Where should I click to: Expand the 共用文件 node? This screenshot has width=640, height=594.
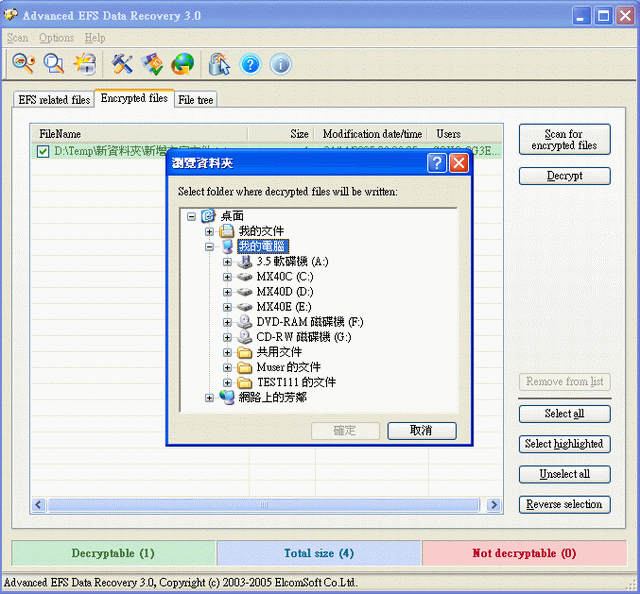tap(227, 352)
